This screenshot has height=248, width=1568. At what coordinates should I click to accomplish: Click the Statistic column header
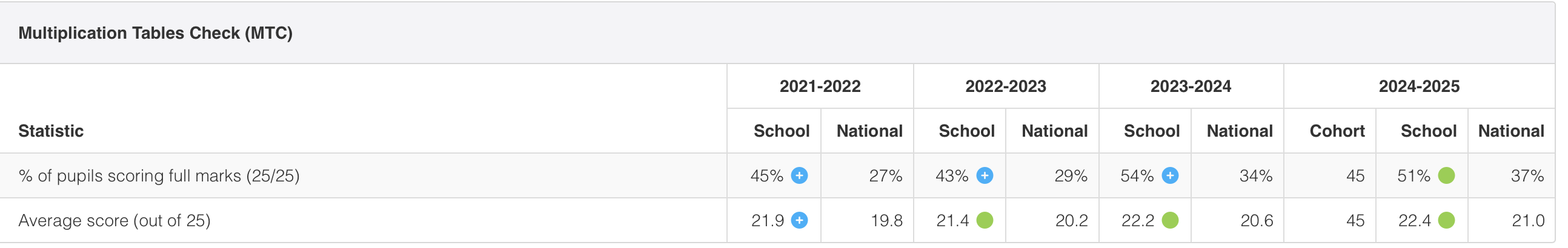(x=51, y=131)
